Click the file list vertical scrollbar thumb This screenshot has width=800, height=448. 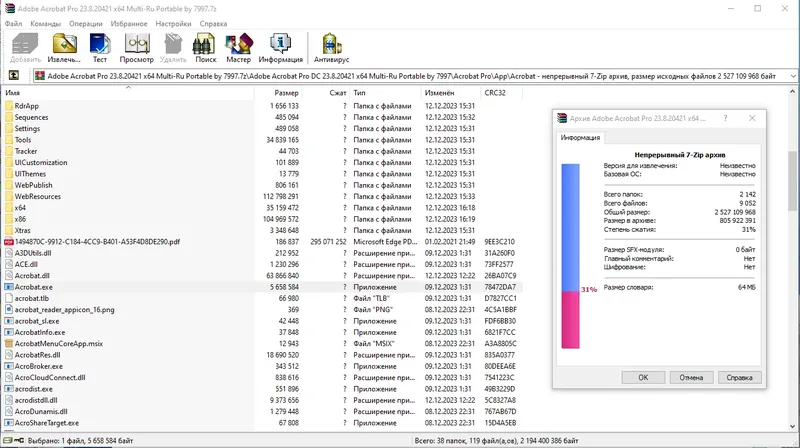tap(792, 181)
